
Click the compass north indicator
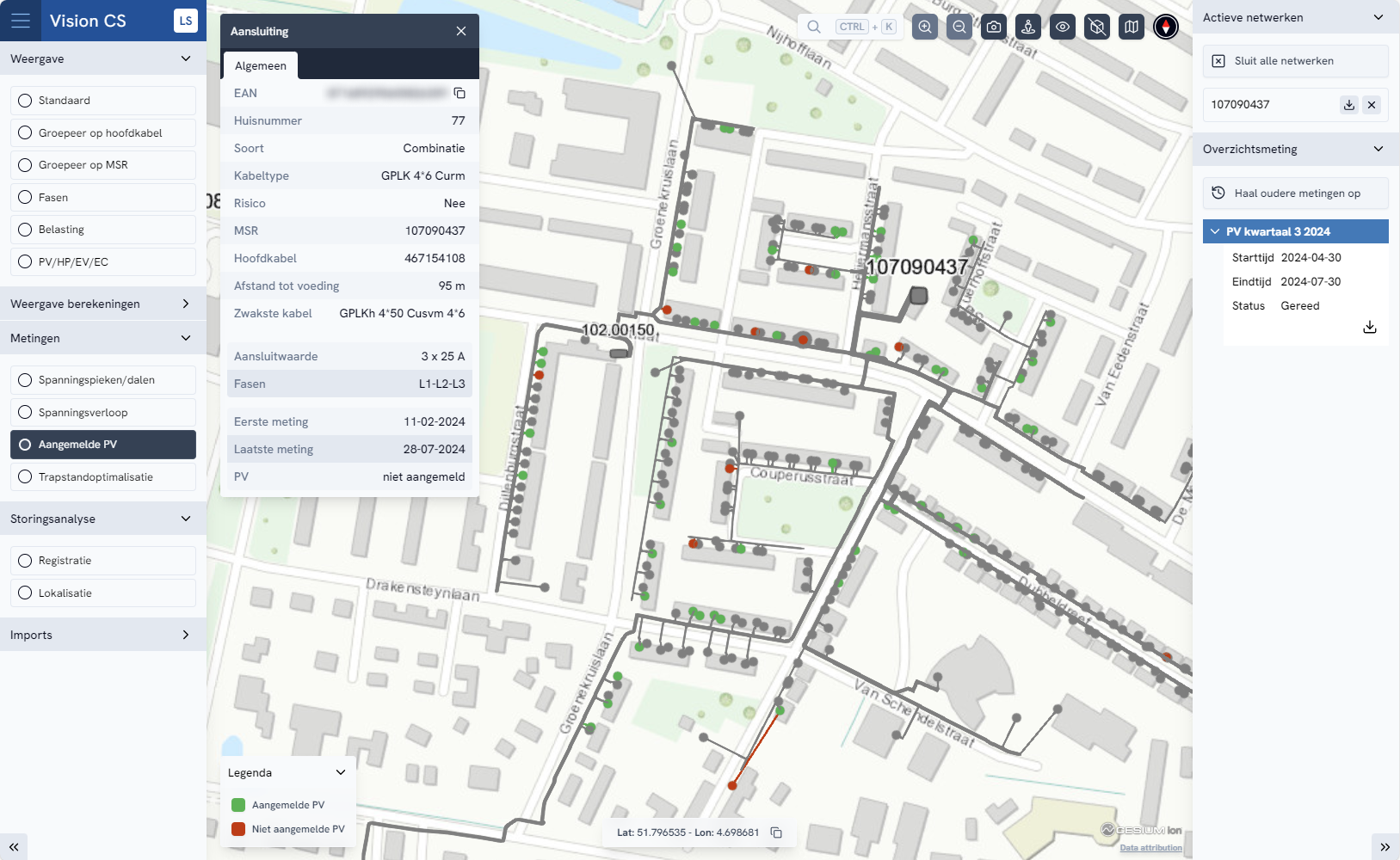click(x=1166, y=27)
